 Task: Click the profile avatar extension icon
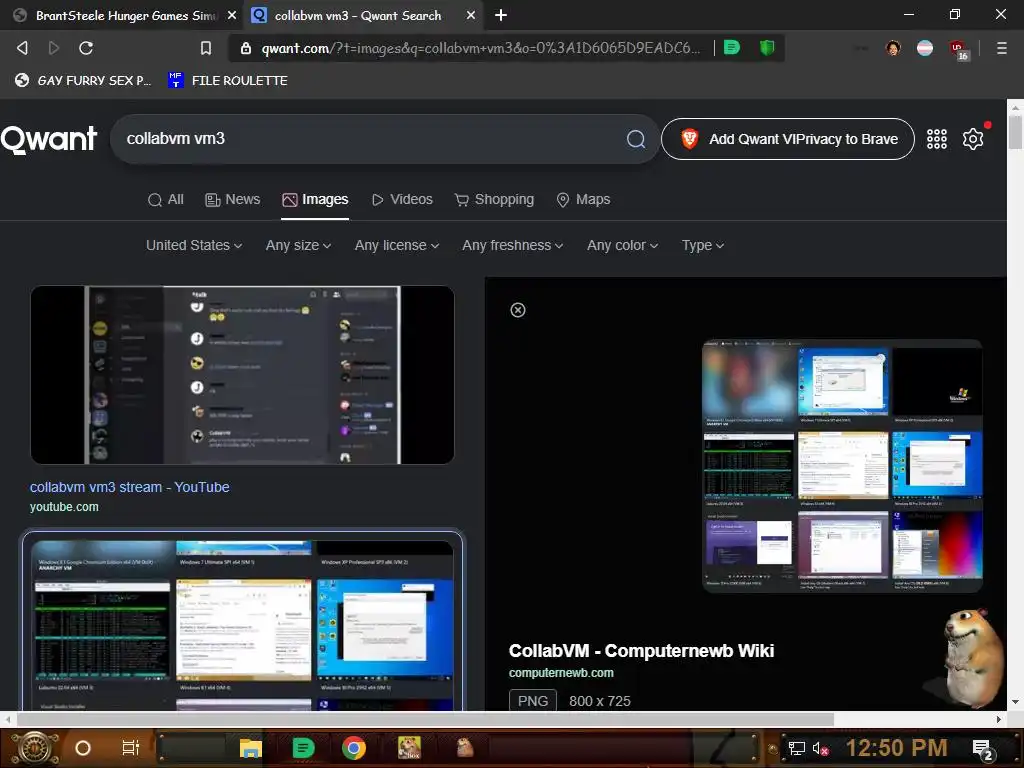(893, 48)
